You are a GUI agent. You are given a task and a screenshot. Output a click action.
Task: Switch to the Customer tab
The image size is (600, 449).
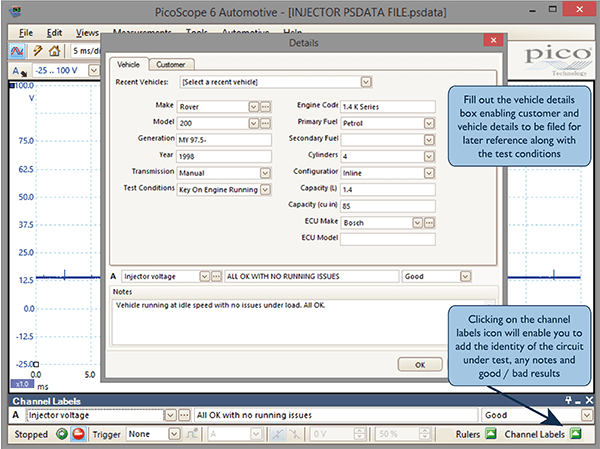point(171,64)
